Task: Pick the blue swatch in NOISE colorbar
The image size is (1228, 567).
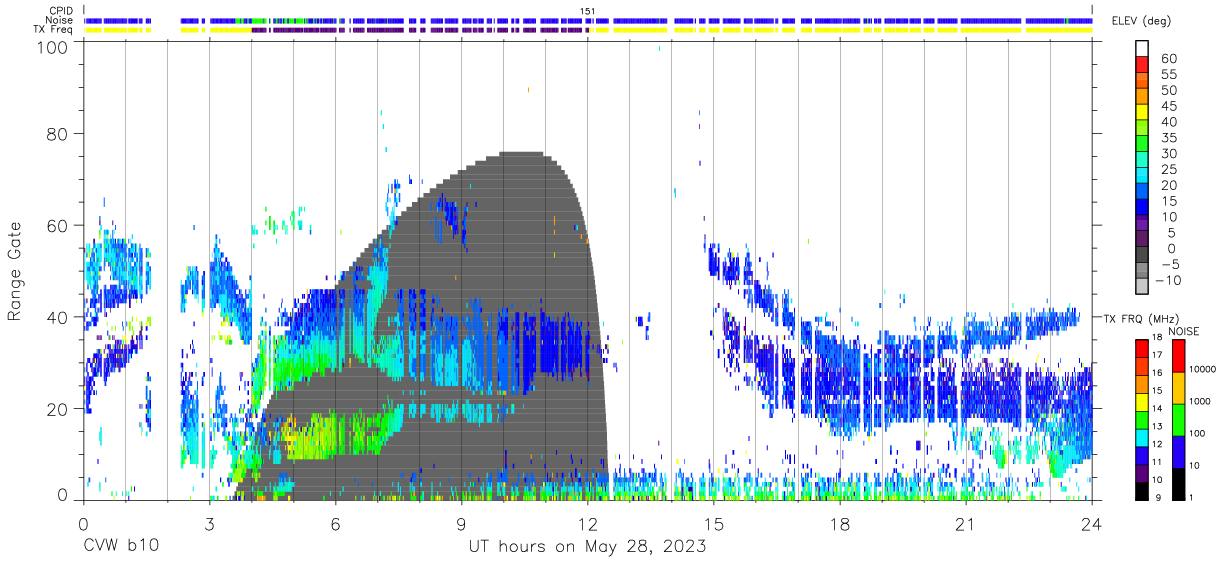Action: (1179, 452)
